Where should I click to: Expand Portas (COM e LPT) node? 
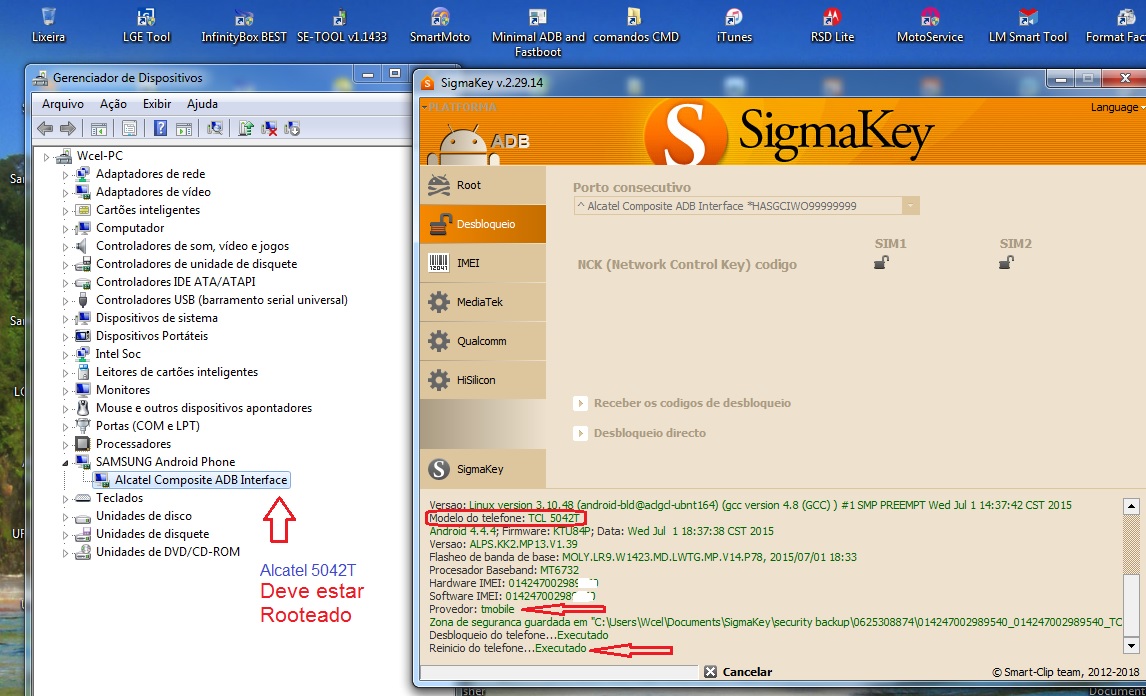(x=65, y=426)
